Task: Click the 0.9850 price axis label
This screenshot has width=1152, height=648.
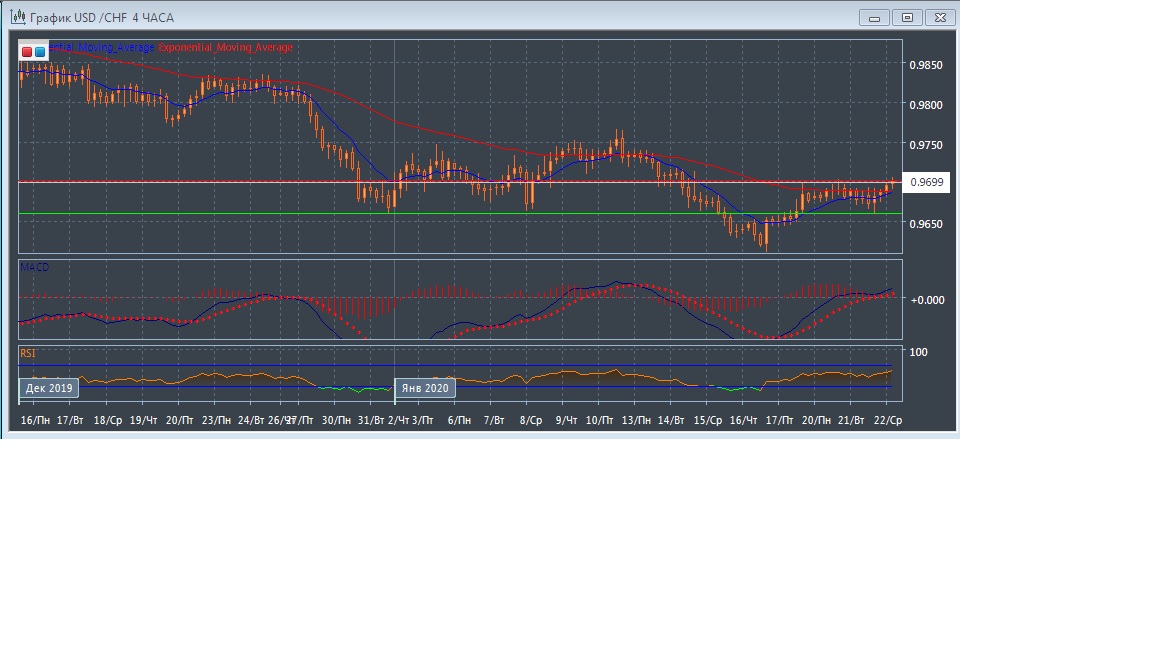Action: pos(925,65)
